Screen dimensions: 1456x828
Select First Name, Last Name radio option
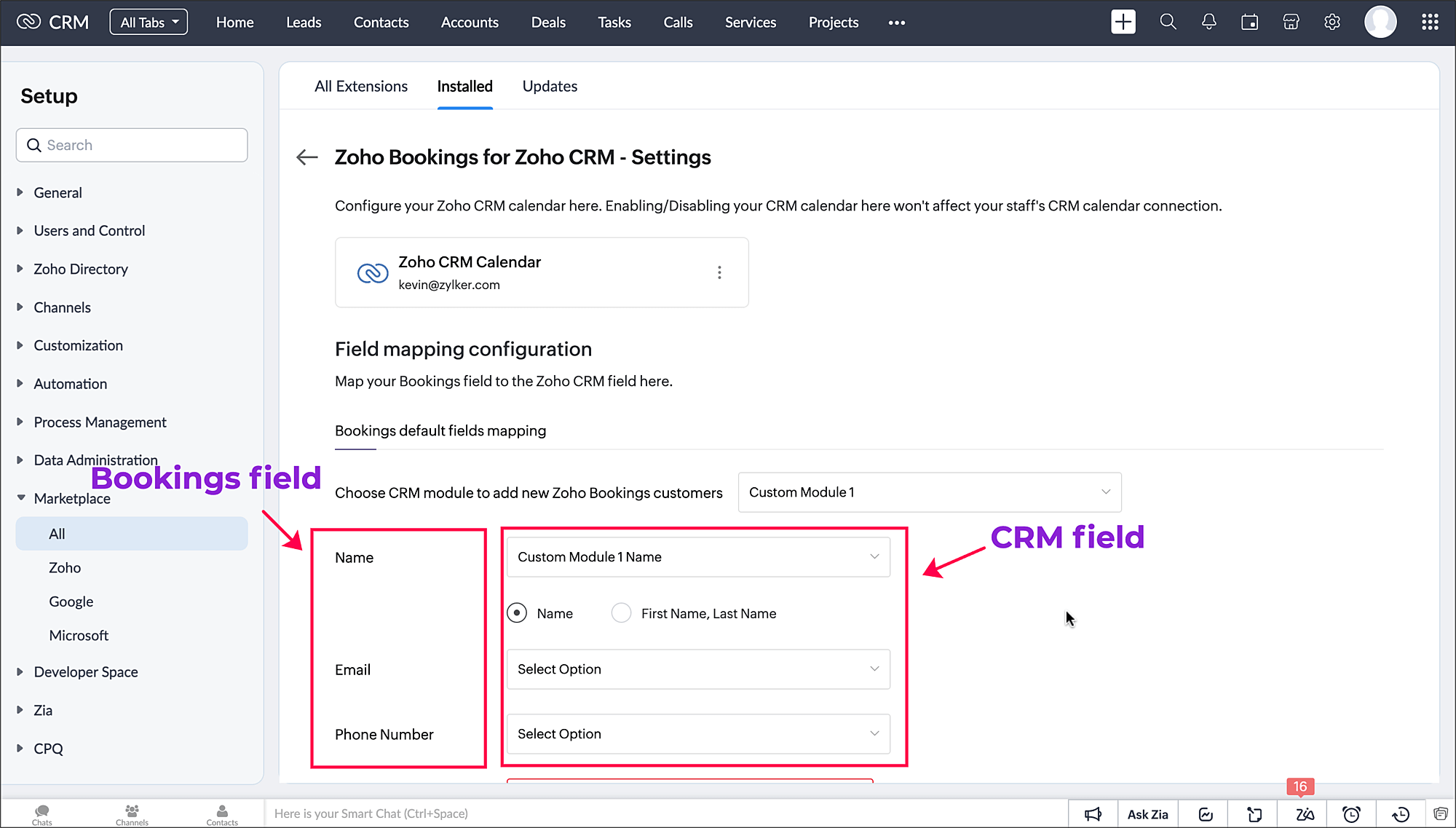click(x=621, y=613)
